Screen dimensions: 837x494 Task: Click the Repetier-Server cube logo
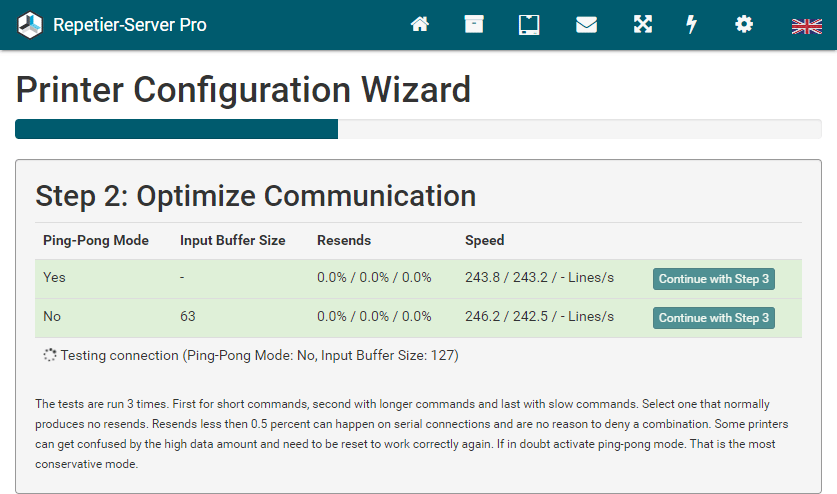31,25
